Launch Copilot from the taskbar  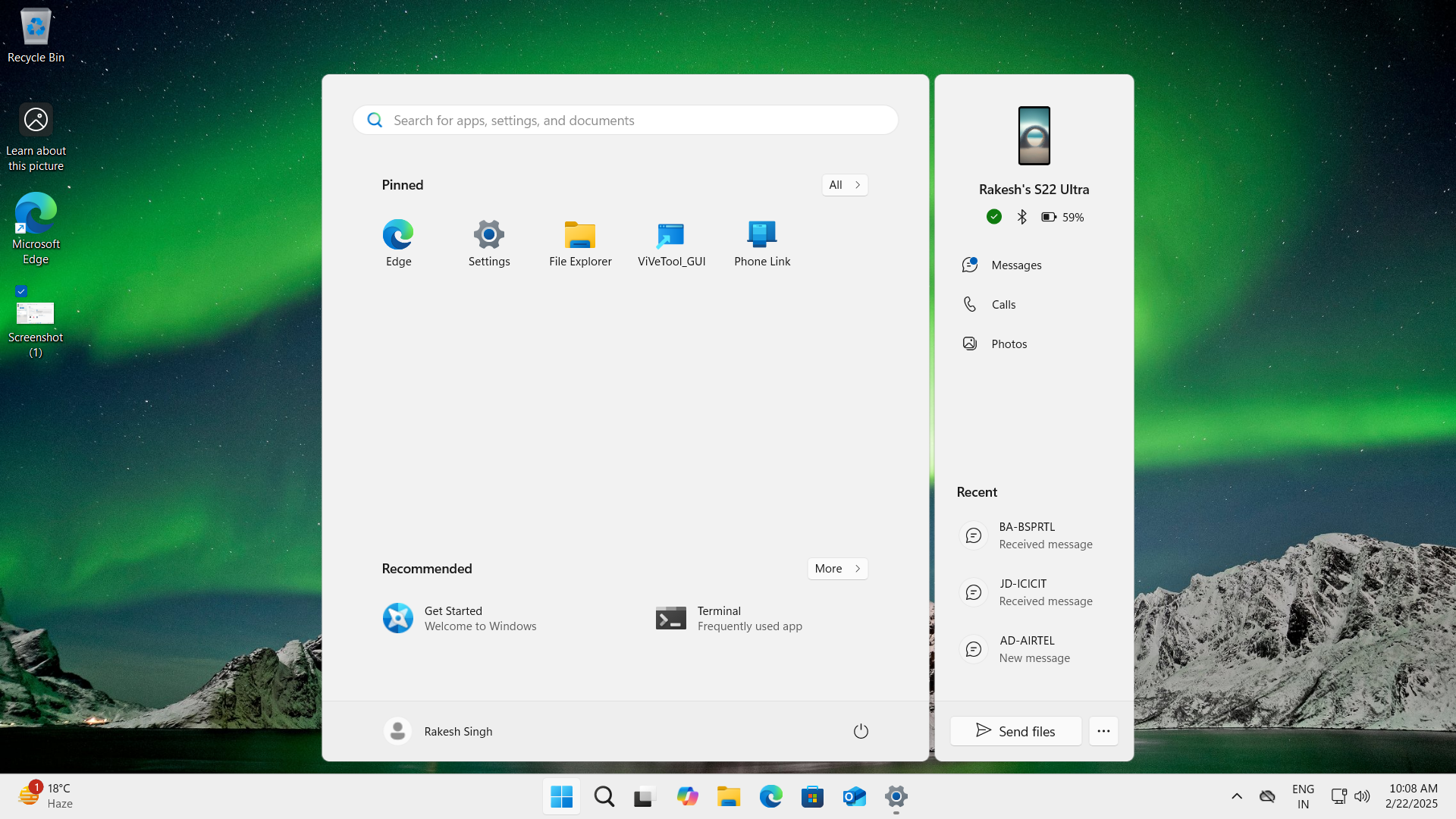click(x=688, y=797)
